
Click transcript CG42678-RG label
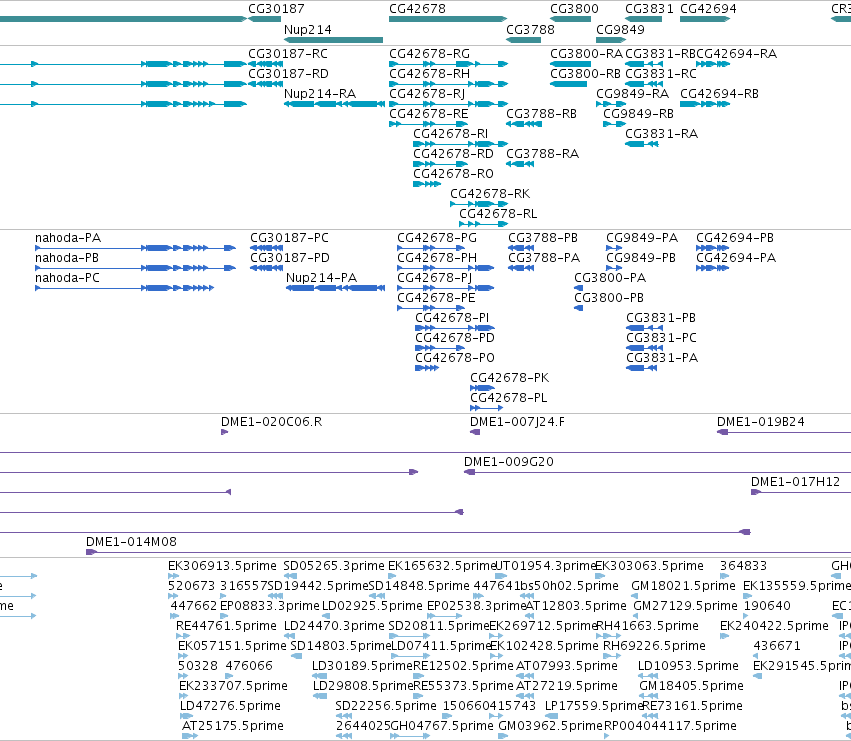429,54
